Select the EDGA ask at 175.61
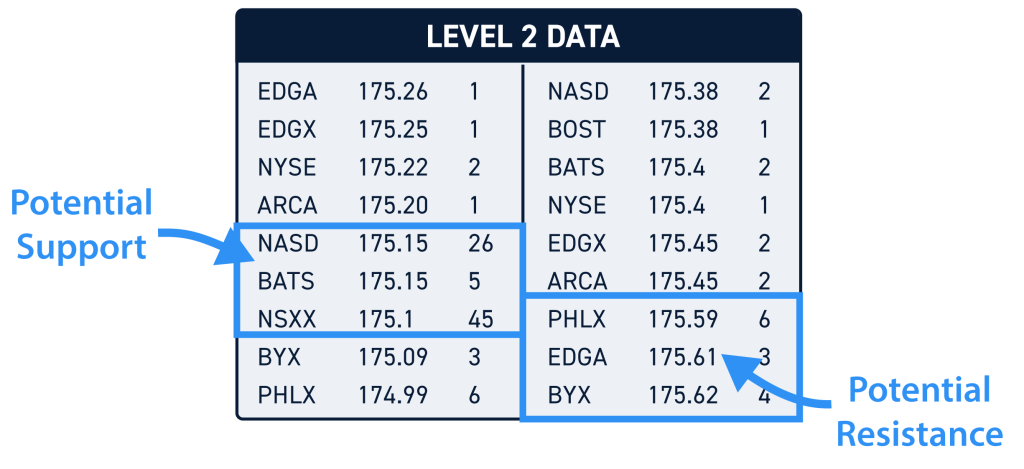 click(659, 357)
